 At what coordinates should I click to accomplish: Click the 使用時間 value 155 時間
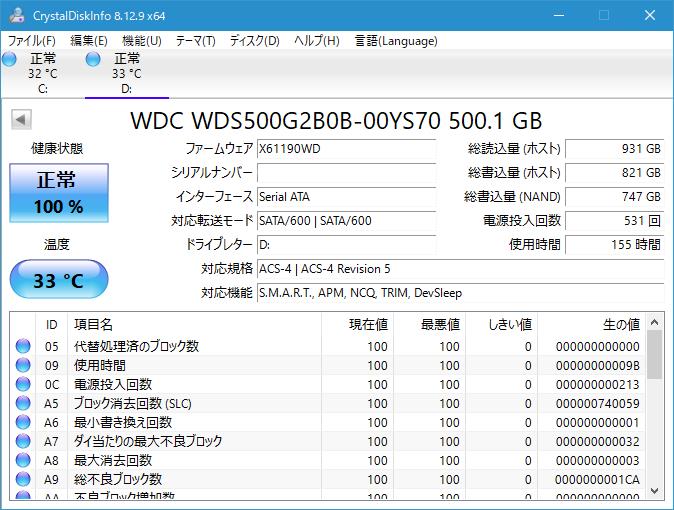(x=615, y=245)
